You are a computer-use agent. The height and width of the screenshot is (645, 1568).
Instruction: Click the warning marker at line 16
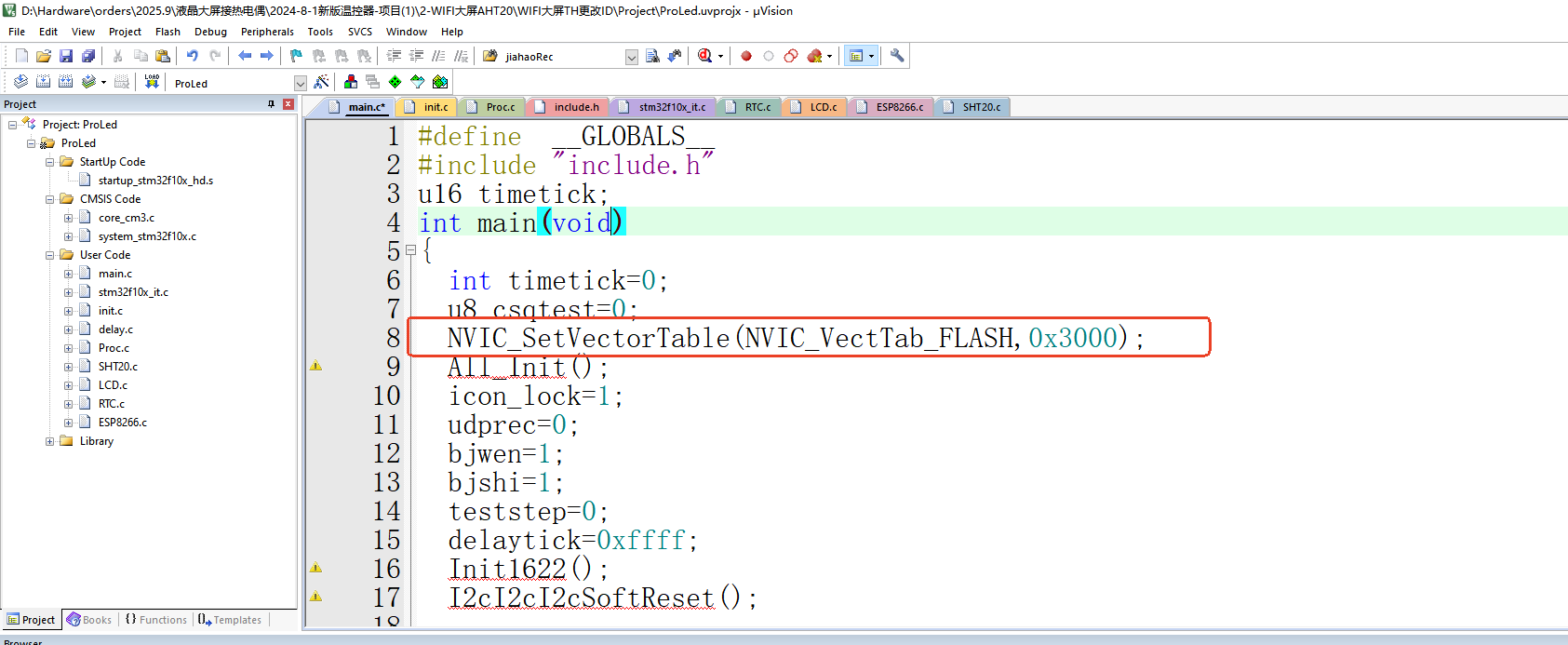tap(316, 568)
